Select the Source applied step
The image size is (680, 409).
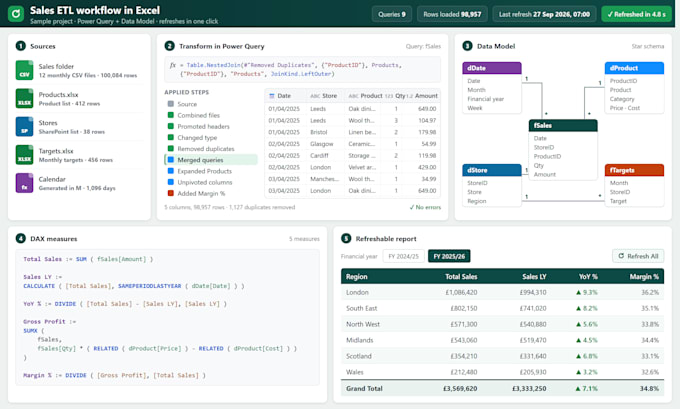click(211, 104)
